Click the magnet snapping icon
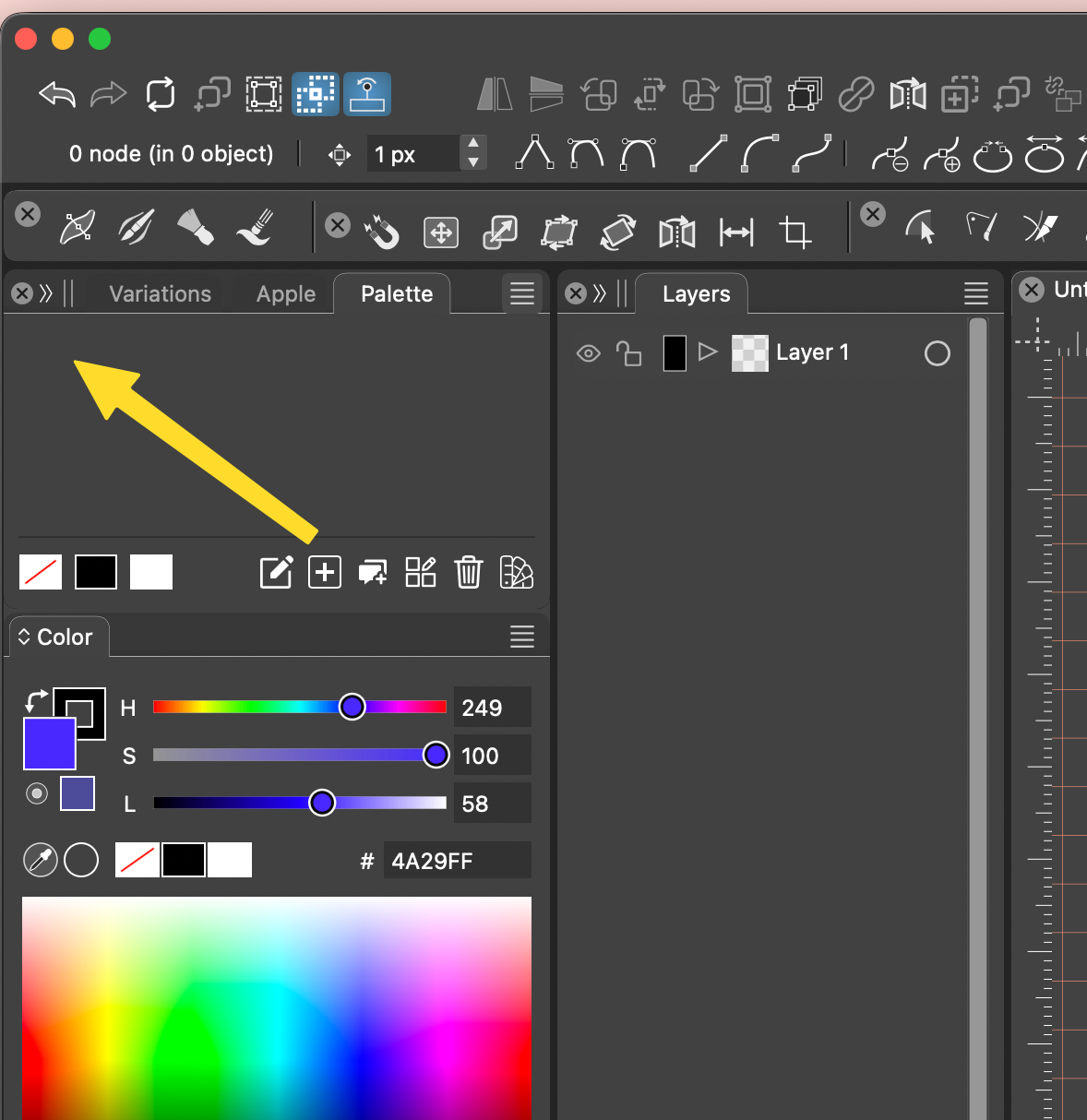The height and width of the screenshot is (1120, 1087). [x=382, y=232]
